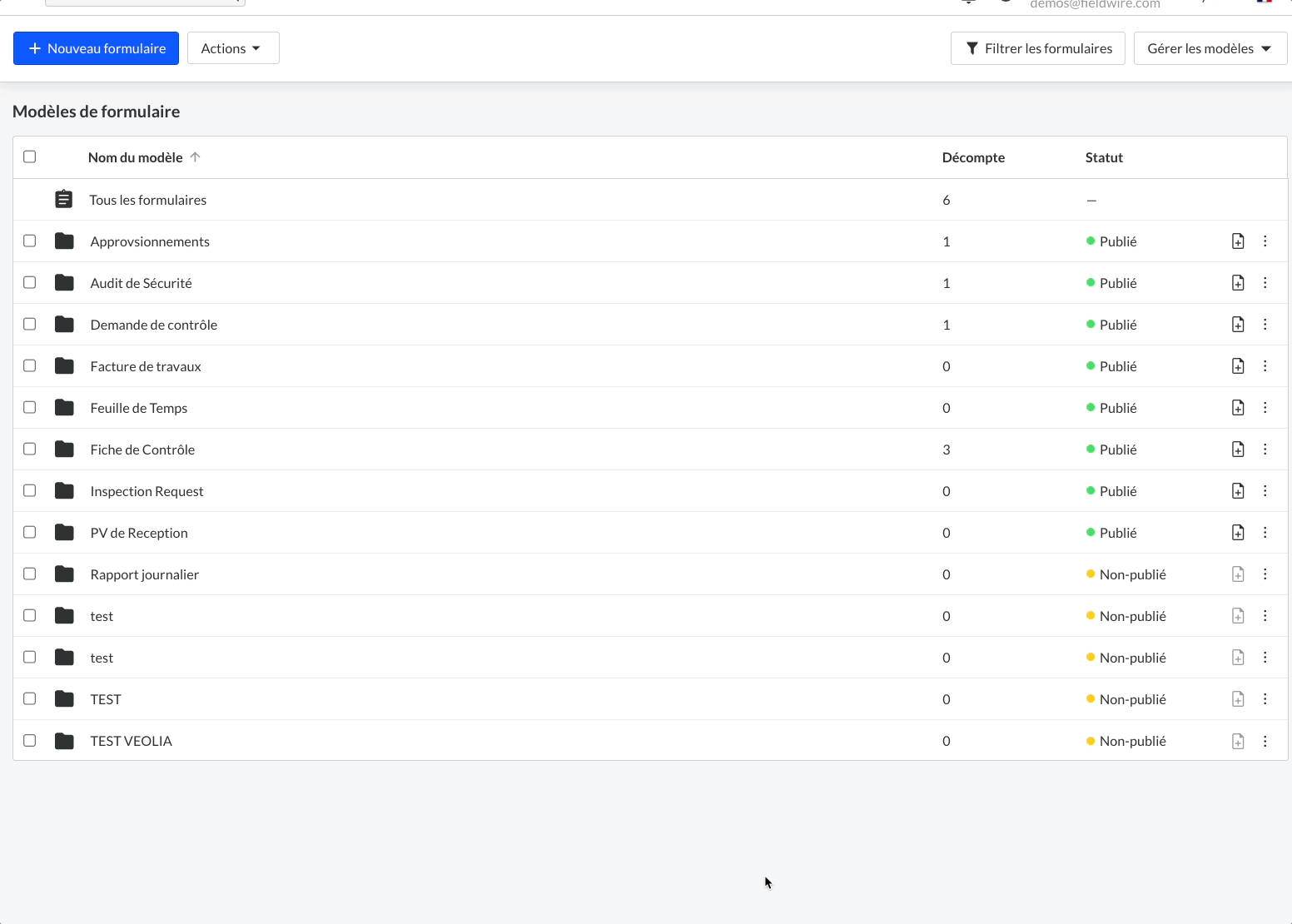This screenshot has width=1292, height=924.
Task: Create a Nouveau formulaire
Action: 97,48
